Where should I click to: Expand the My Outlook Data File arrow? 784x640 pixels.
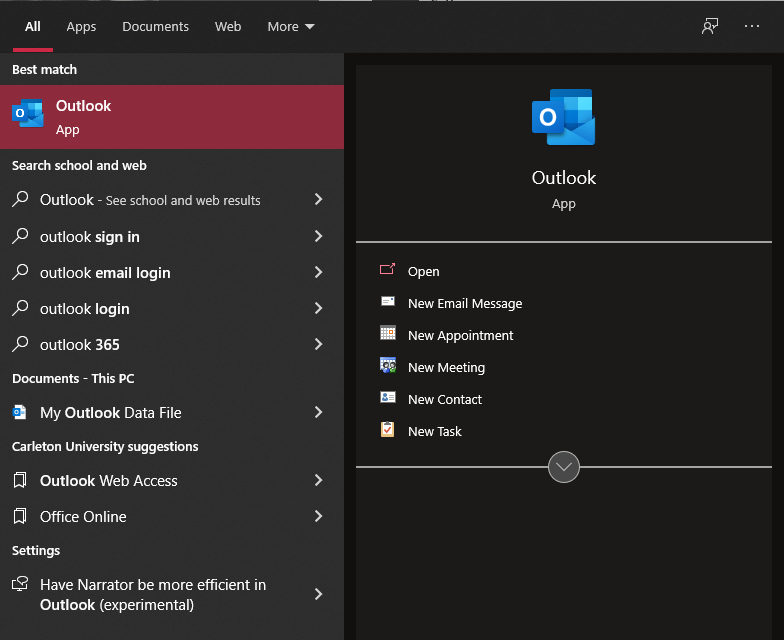click(318, 412)
